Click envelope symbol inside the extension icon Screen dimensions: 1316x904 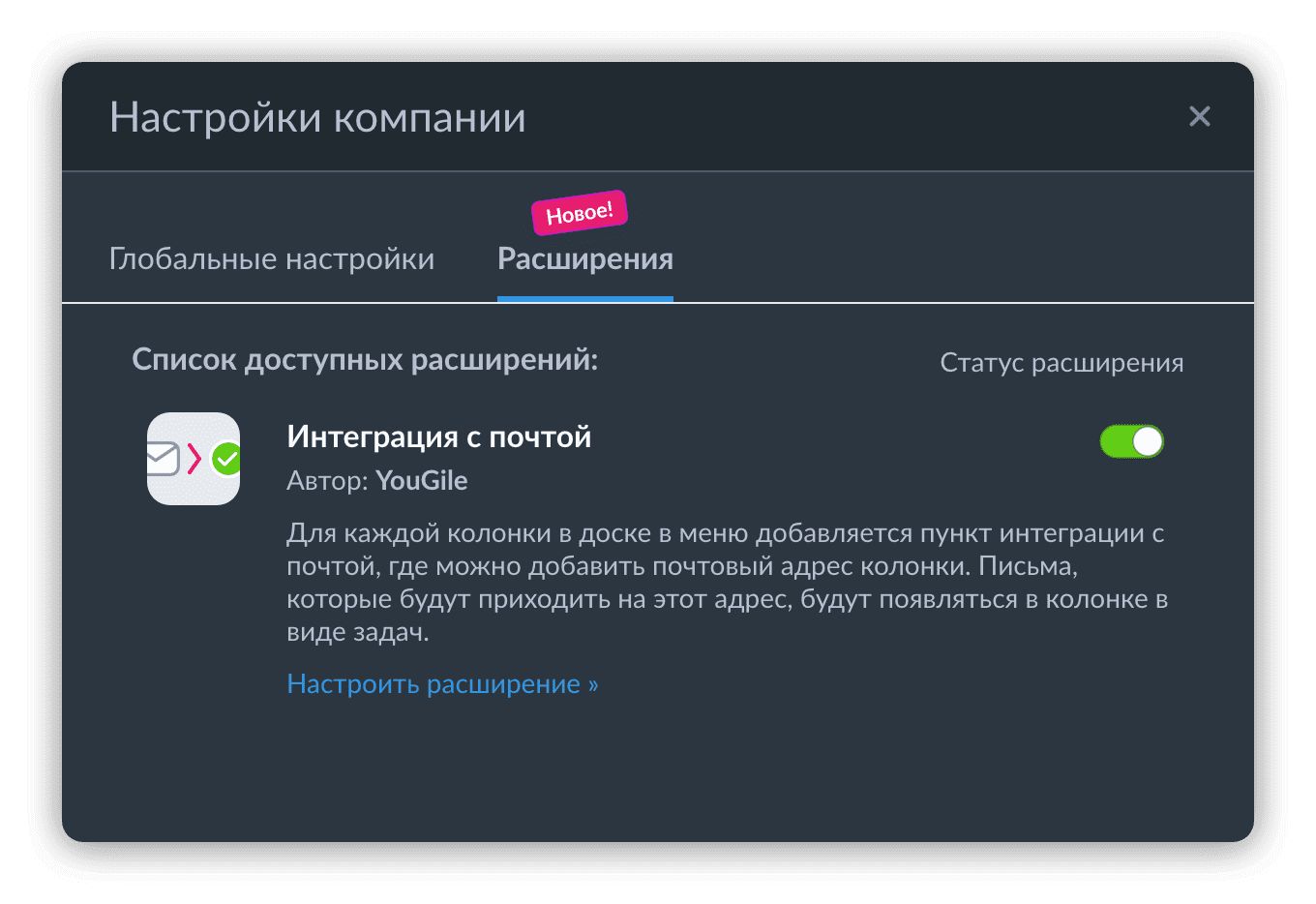point(163,459)
